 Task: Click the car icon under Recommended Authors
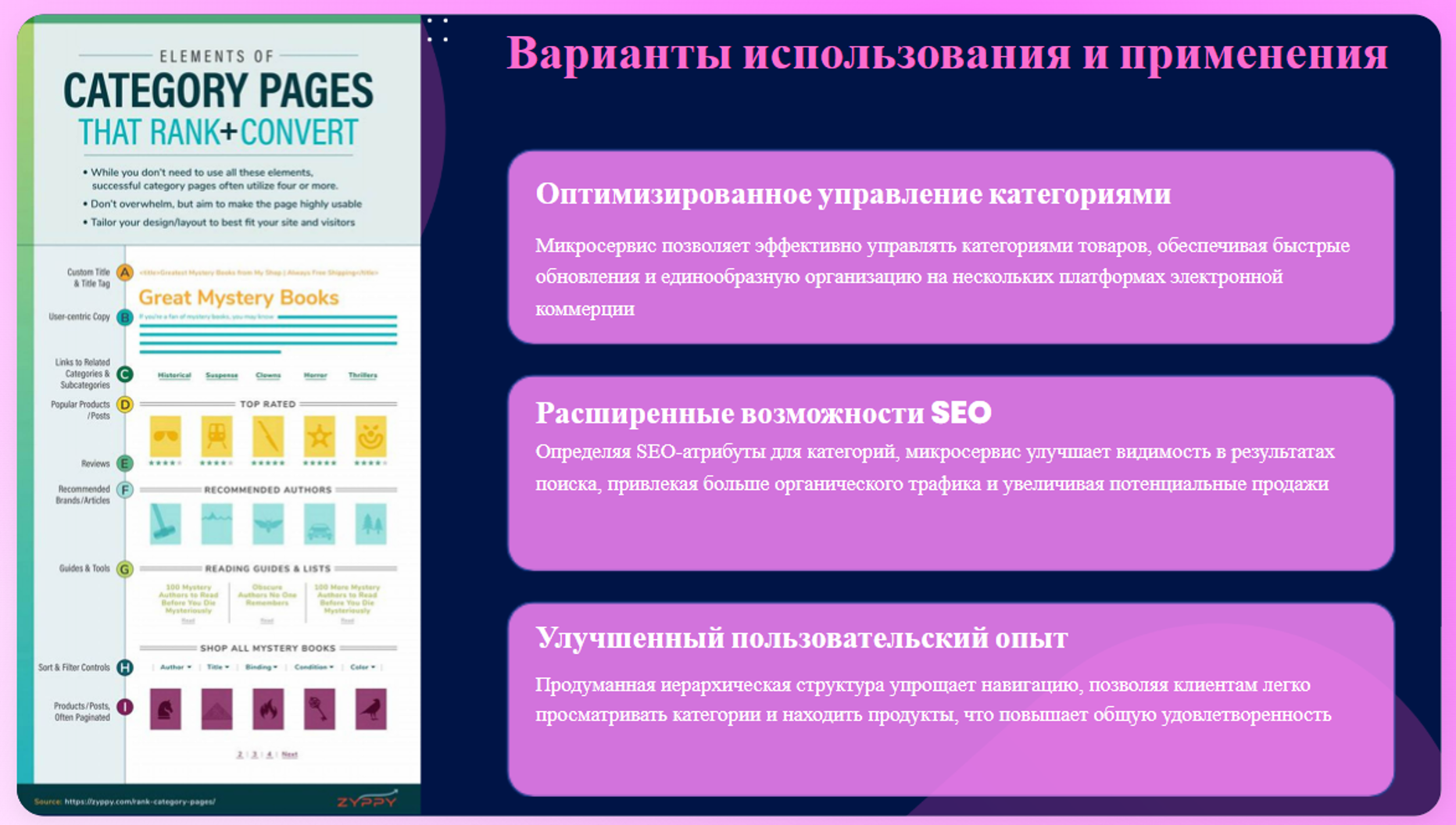pos(319,524)
